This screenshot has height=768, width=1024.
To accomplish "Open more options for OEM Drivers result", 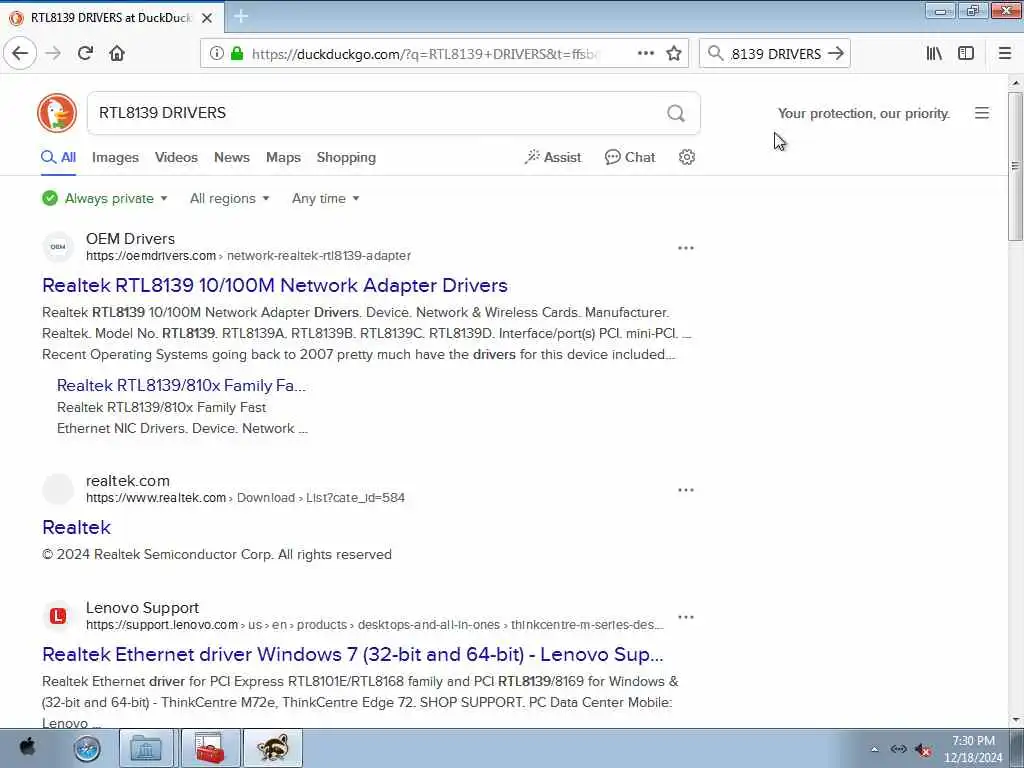I will [686, 248].
